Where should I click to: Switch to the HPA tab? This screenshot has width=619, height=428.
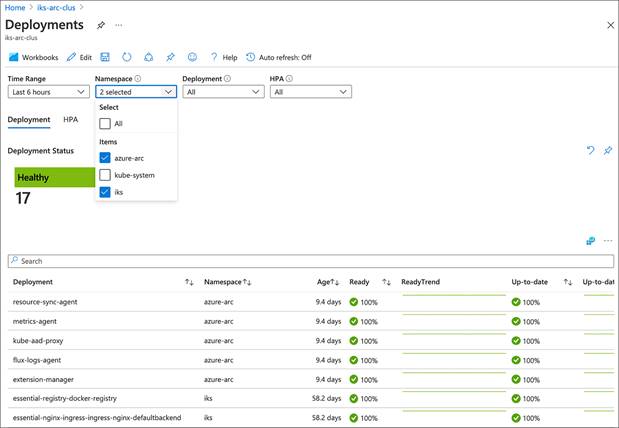pos(71,120)
